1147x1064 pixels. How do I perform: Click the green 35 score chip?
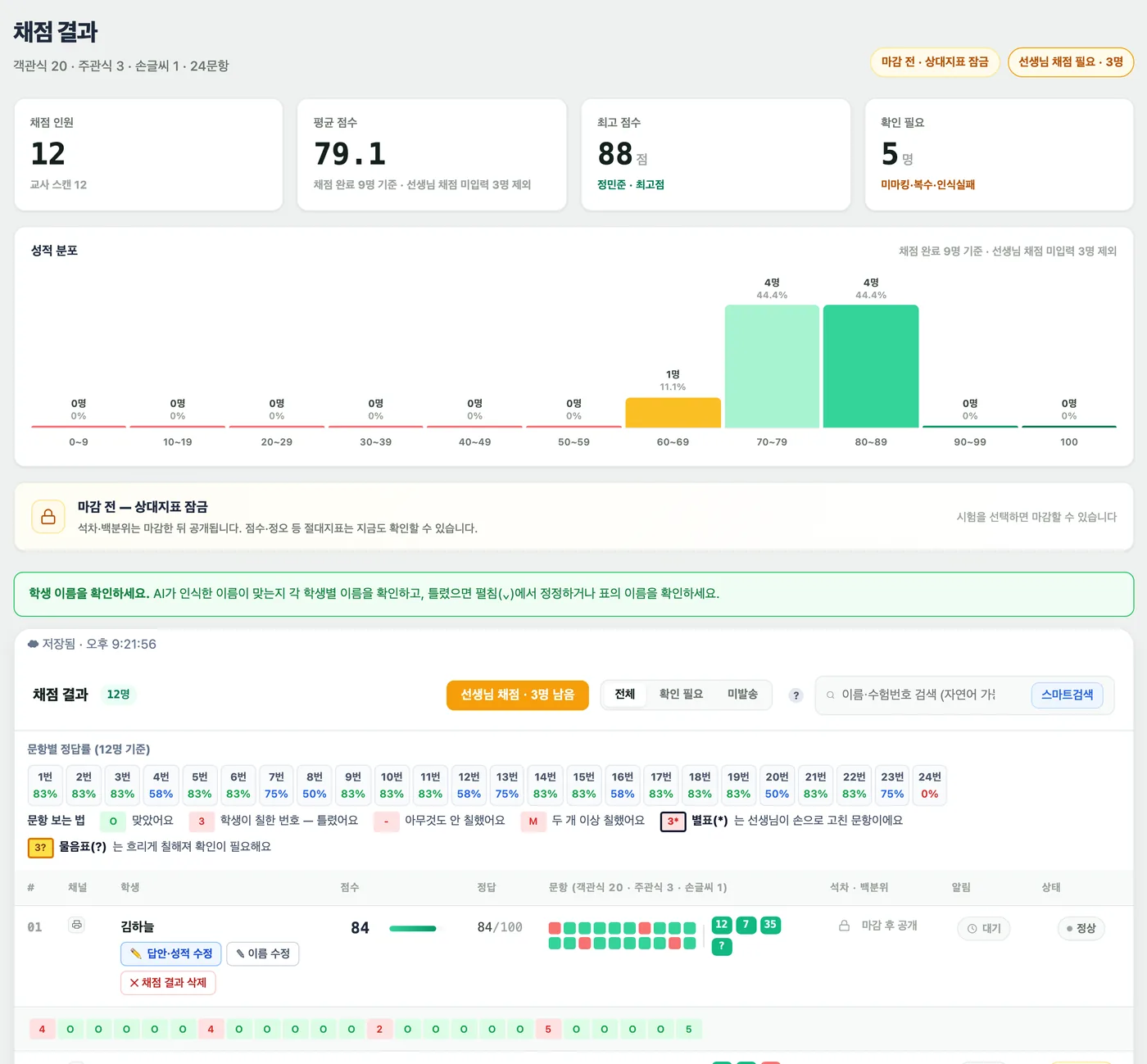[x=770, y=925]
